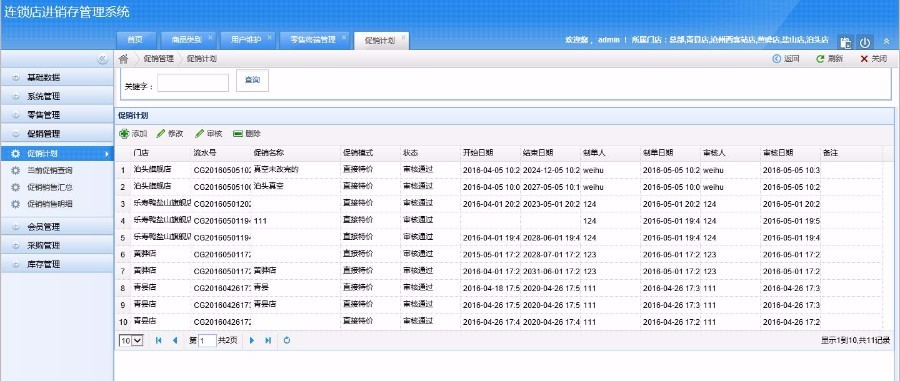Sort by the 促销模式 column header
Screen dimensions: 900x381
click(370, 153)
